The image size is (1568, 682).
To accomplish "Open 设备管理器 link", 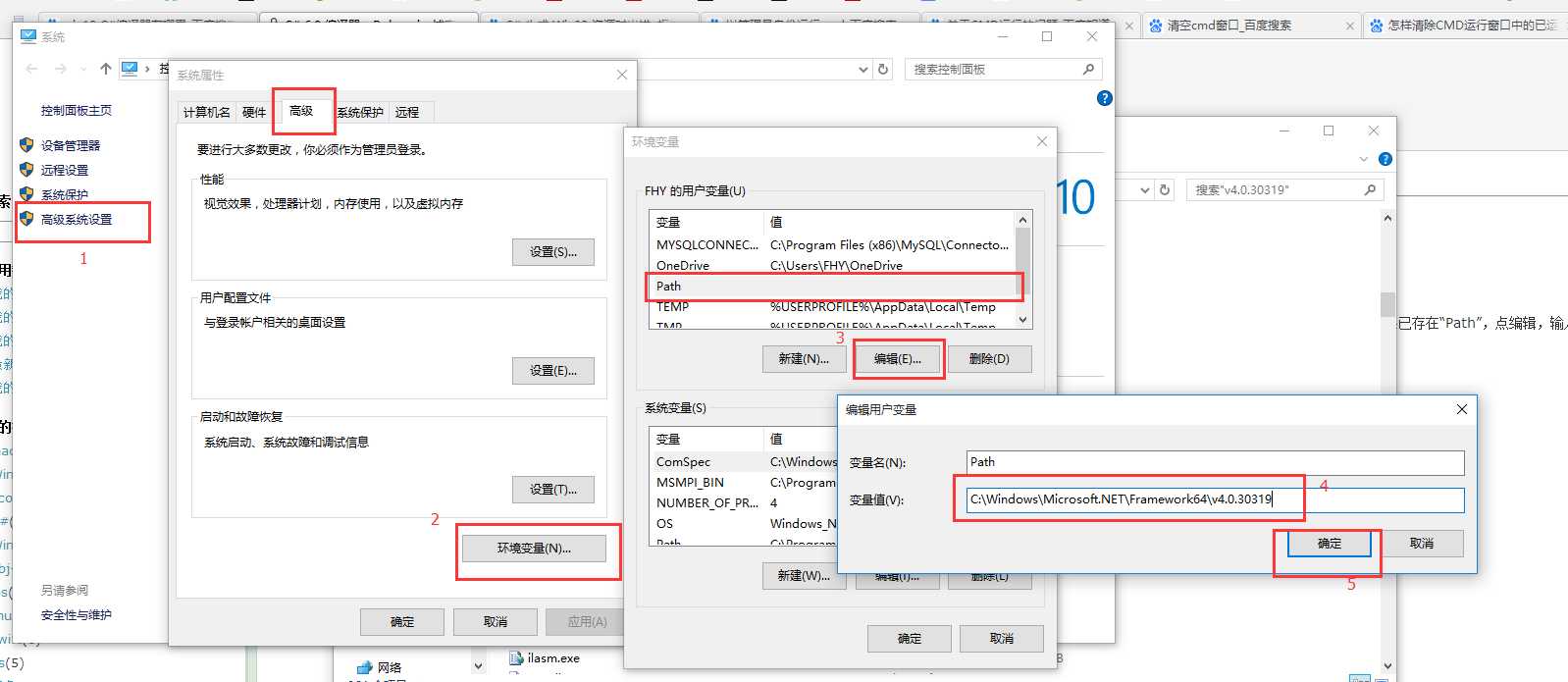I will click(71, 145).
